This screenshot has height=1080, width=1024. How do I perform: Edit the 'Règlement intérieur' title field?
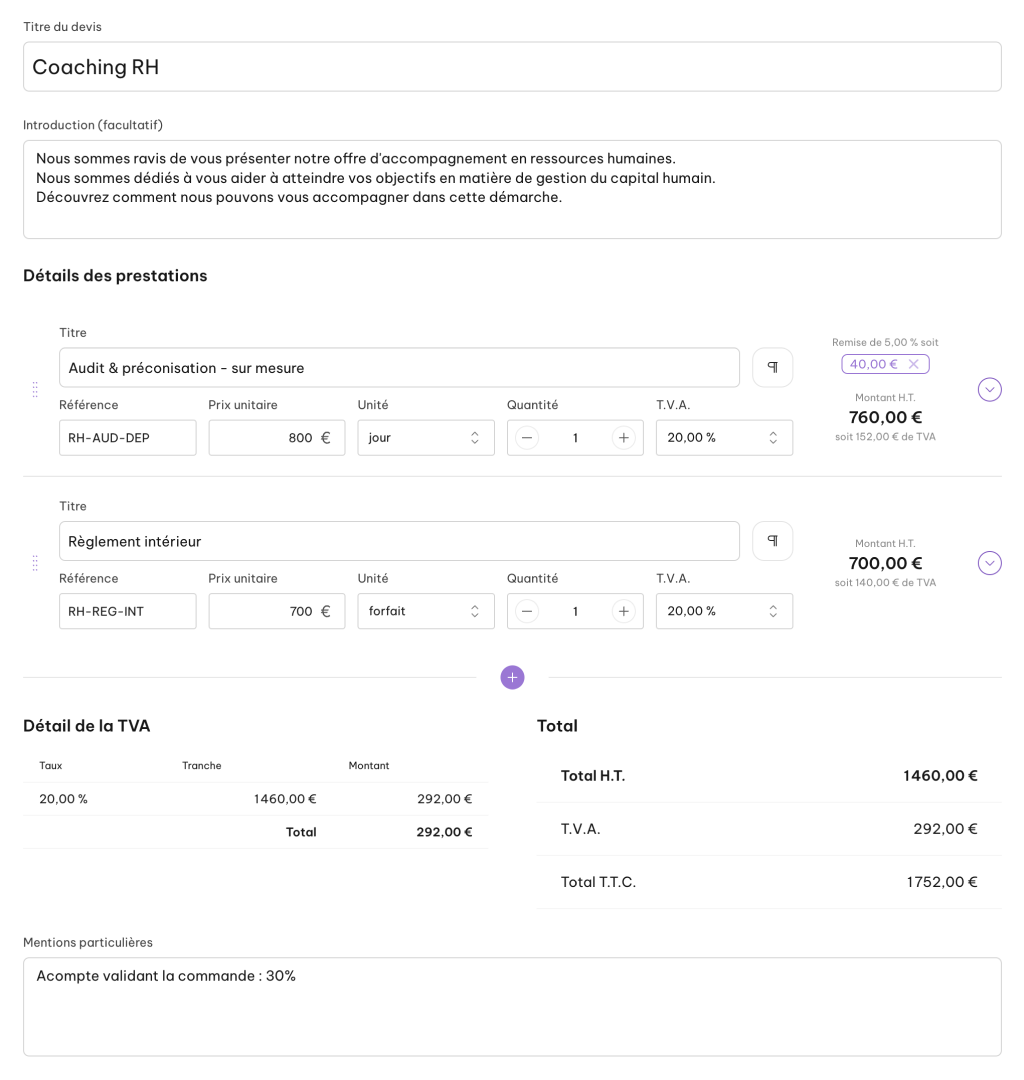point(399,541)
